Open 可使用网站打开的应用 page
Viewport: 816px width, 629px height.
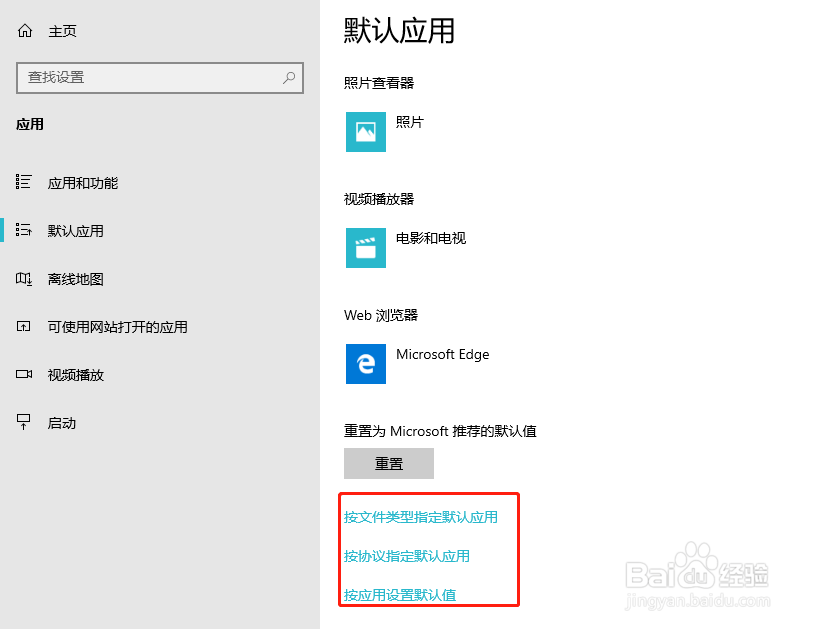[x=118, y=327]
